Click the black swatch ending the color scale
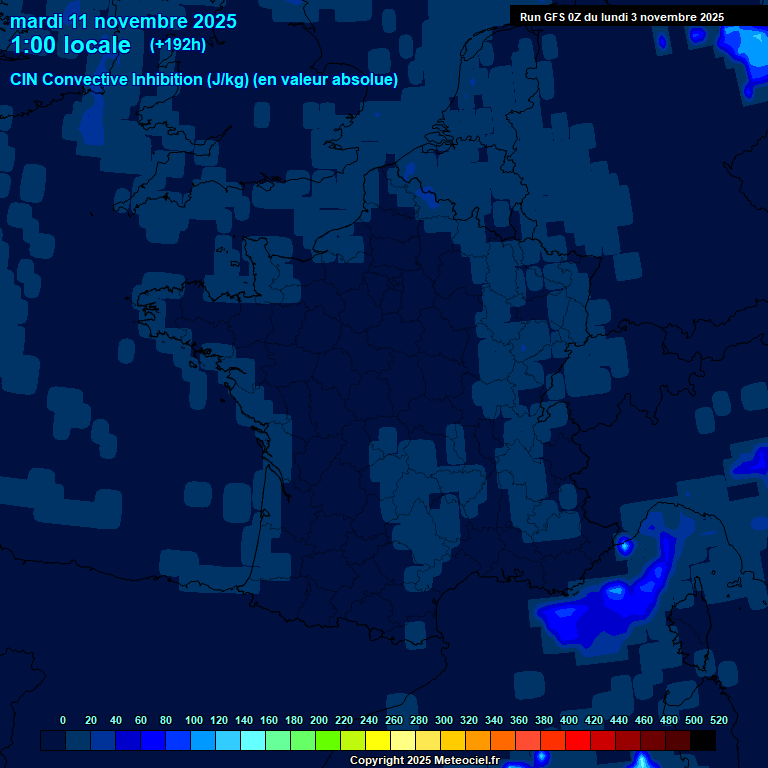The image size is (768, 768). 703,740
